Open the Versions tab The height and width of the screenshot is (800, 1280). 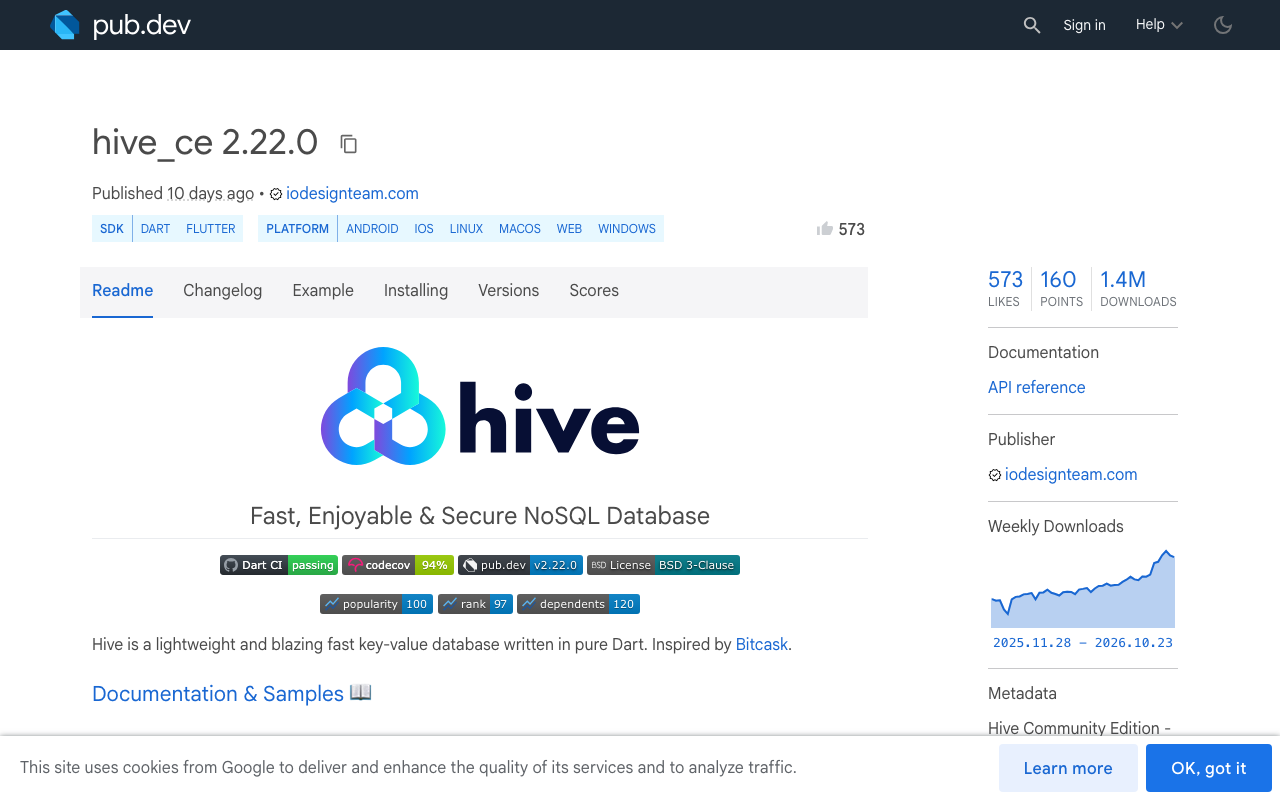click(508, 290)
